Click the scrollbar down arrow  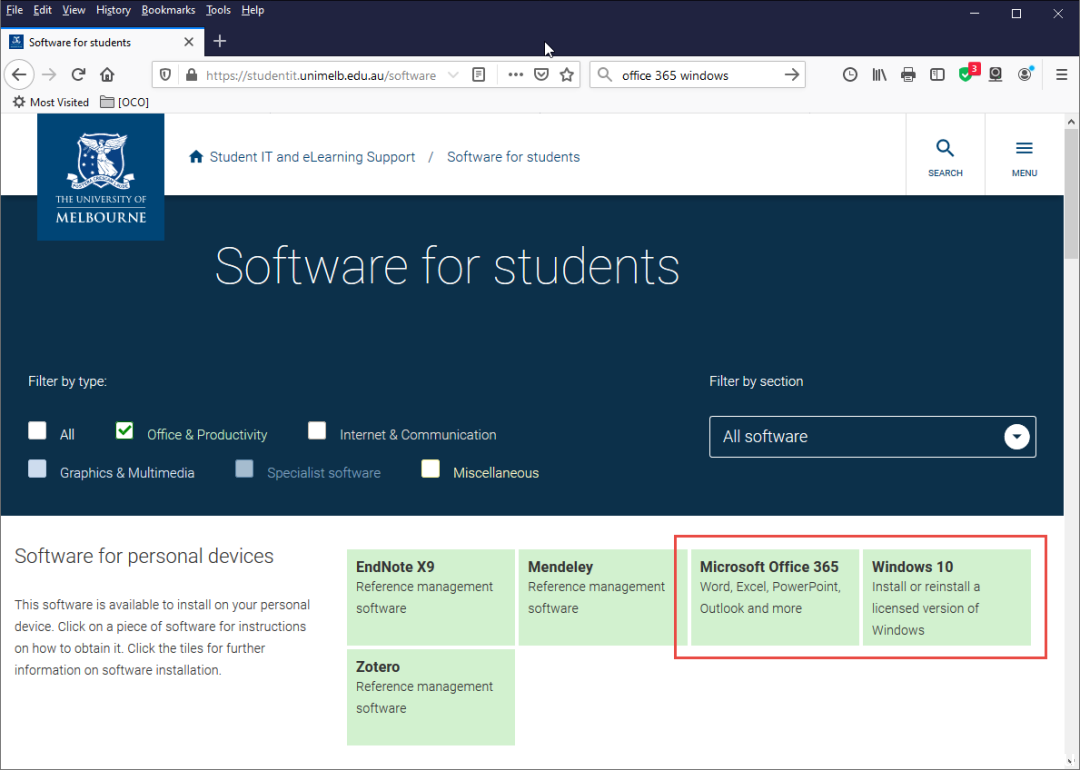point(1071,762)
